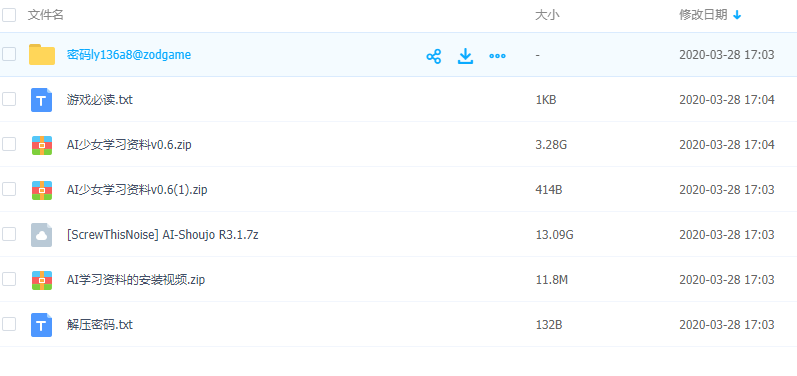Click the text file icon for 解压密码.txt
The height and width of the screenshot is (376, 797).
coord(42,325)
